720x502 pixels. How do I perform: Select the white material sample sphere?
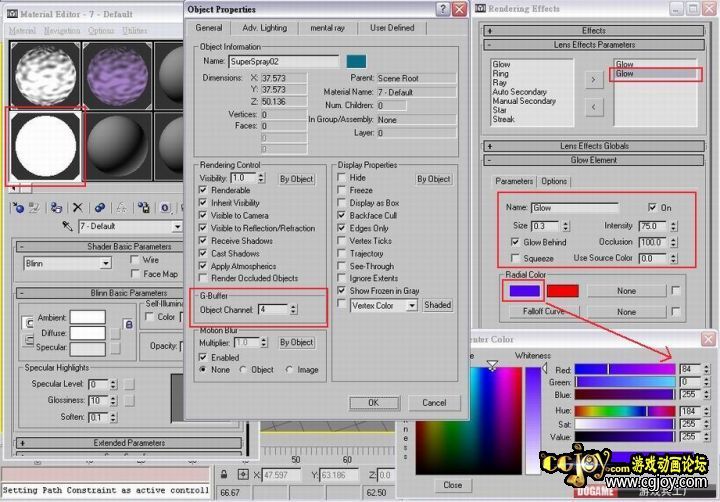pyautogui.click(x=45, y=147)
